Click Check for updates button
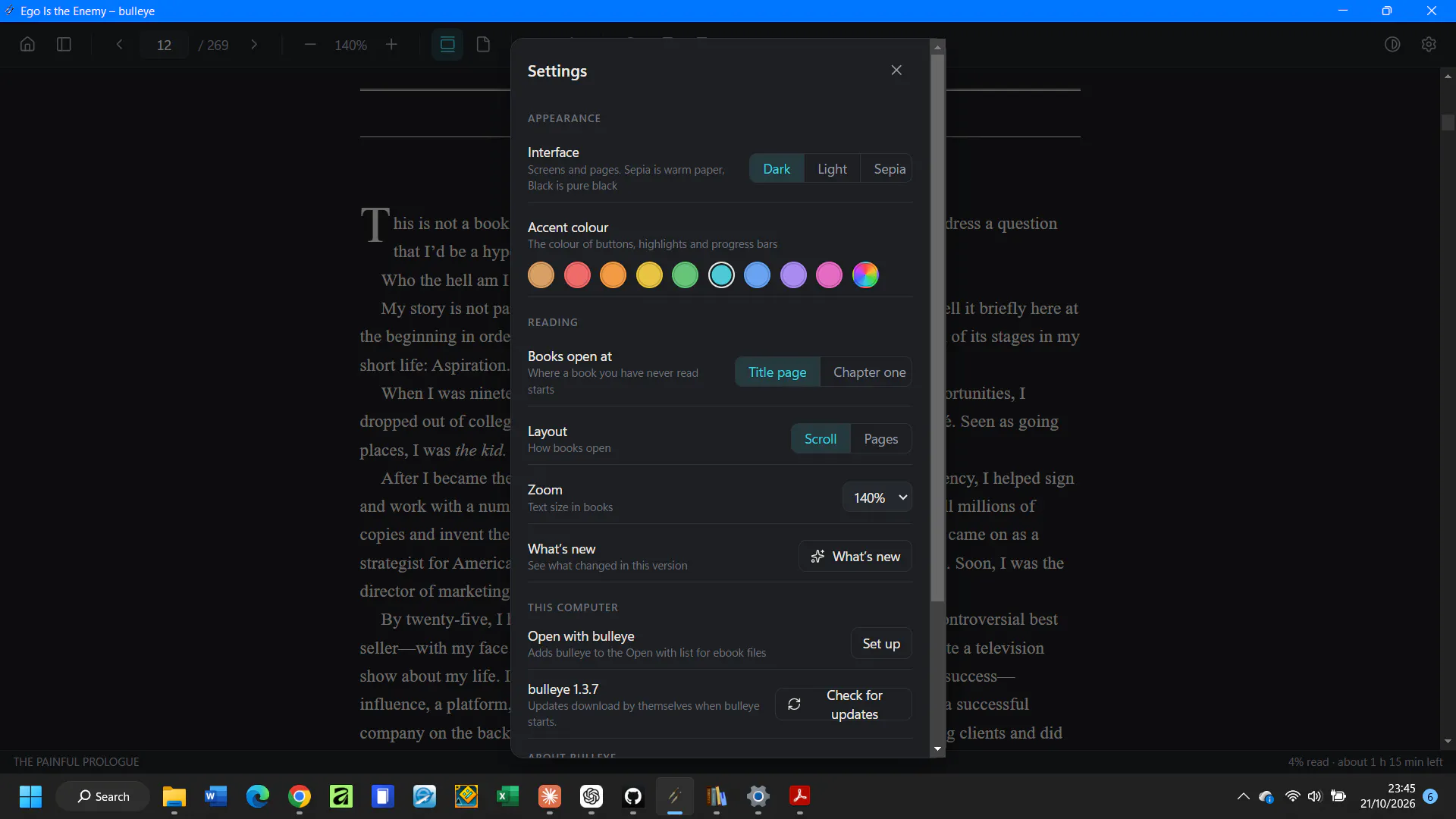Image resolution: width=1456 pixels, height=819 pixels. (843, 704)
